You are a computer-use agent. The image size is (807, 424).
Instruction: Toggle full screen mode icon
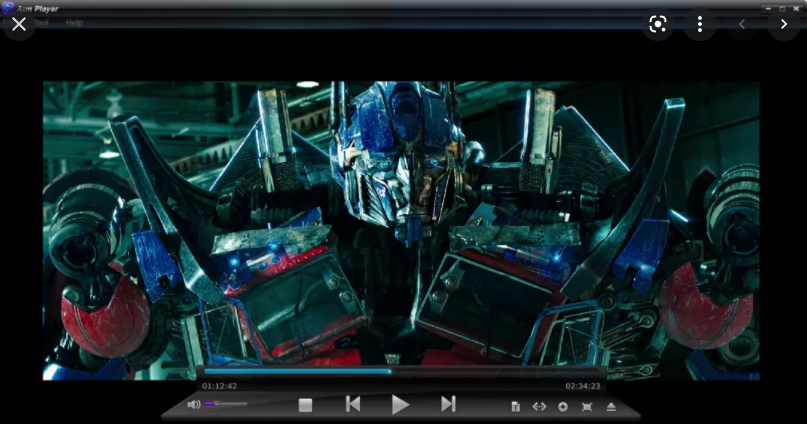tap(587, 407)
